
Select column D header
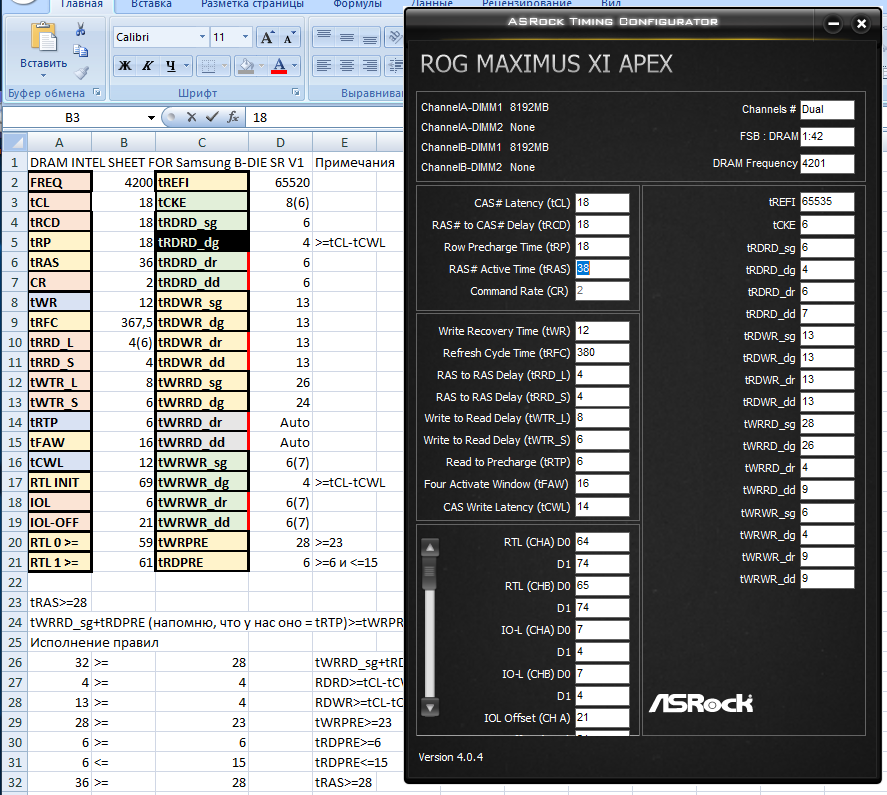281,143
